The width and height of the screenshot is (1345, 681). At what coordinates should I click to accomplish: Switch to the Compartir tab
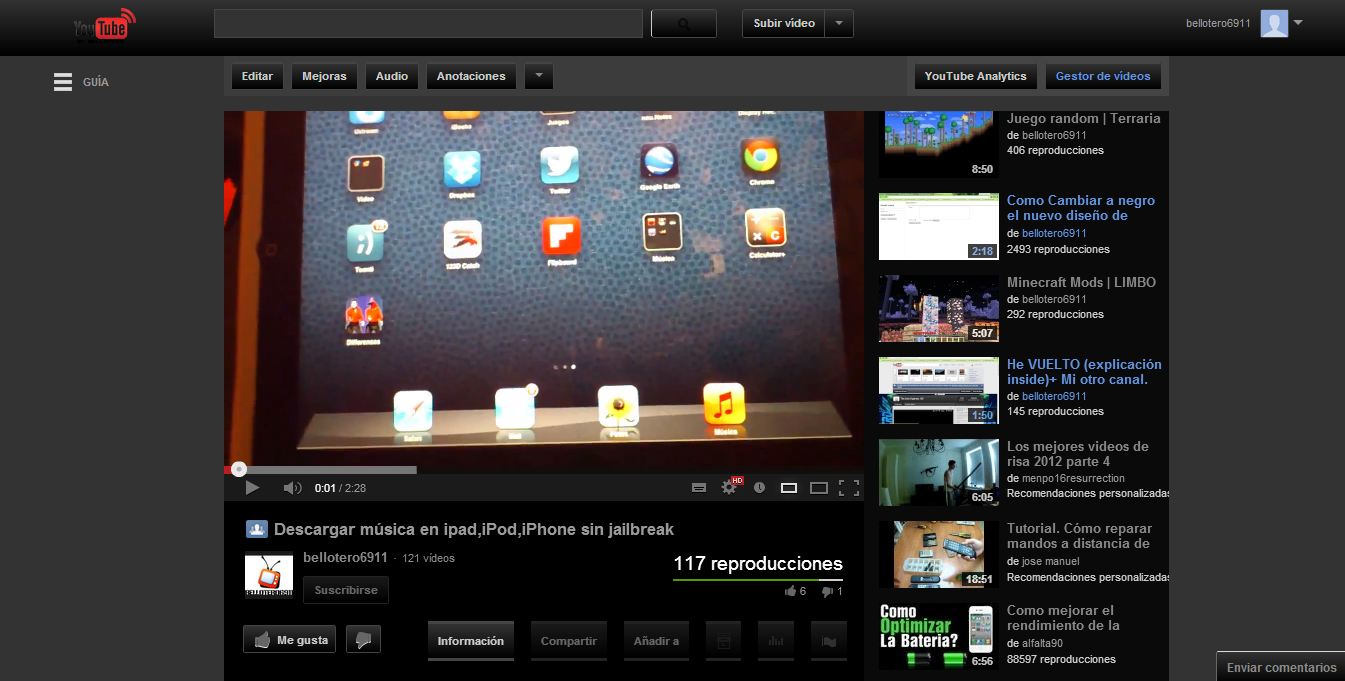click(x=568, y=639)
